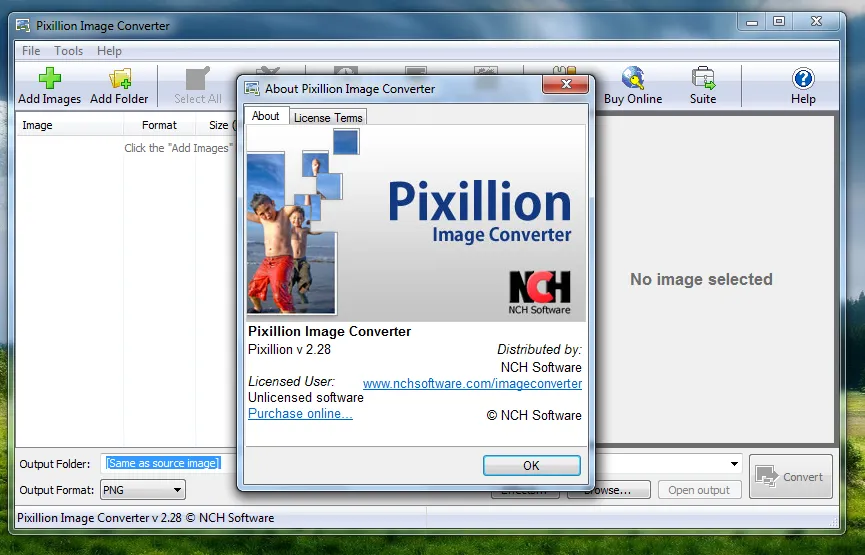The width and height of the screenshot is (865, 555).
Task: Click the Help toolbar icon
Action: (803, 86)
